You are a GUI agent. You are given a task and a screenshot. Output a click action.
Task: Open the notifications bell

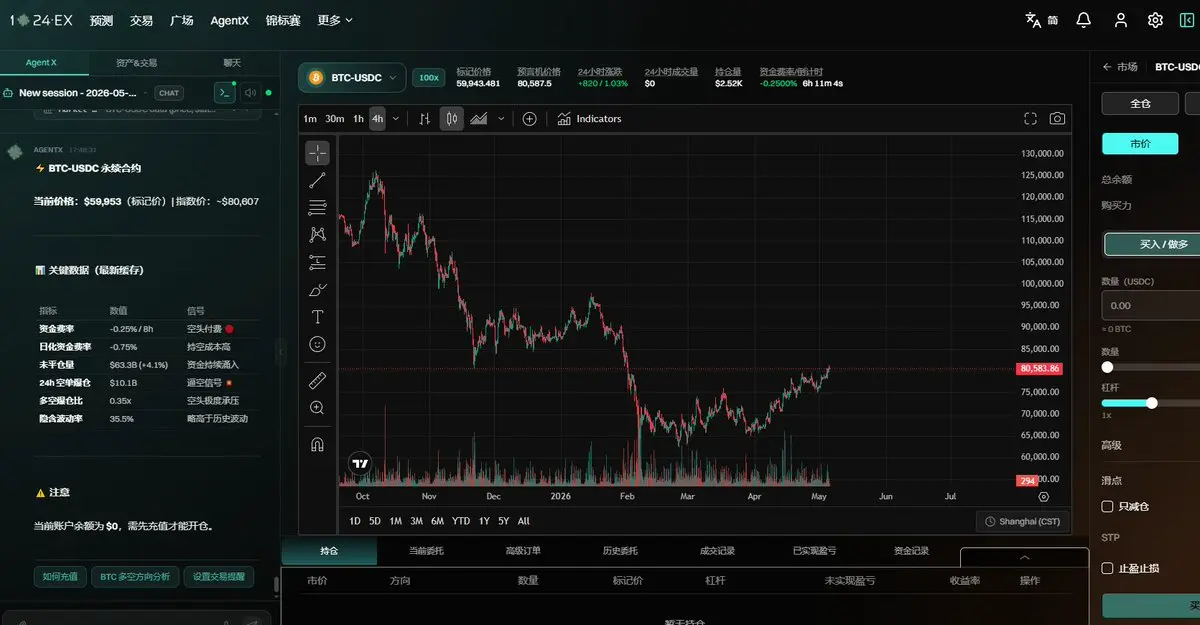pyautogui.click(x=1083, y=20)
